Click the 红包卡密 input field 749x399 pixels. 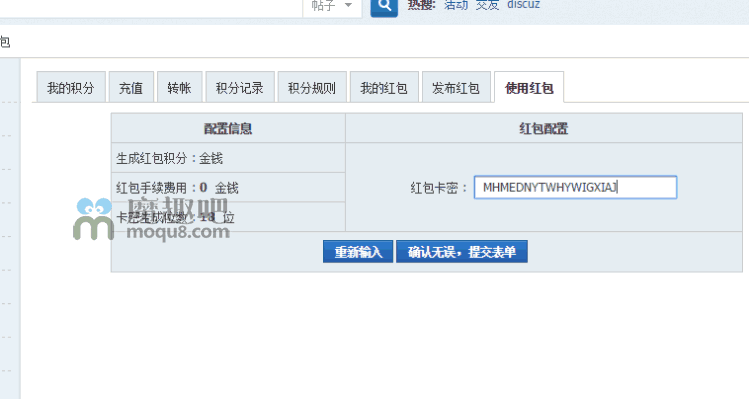click(575, 187)
